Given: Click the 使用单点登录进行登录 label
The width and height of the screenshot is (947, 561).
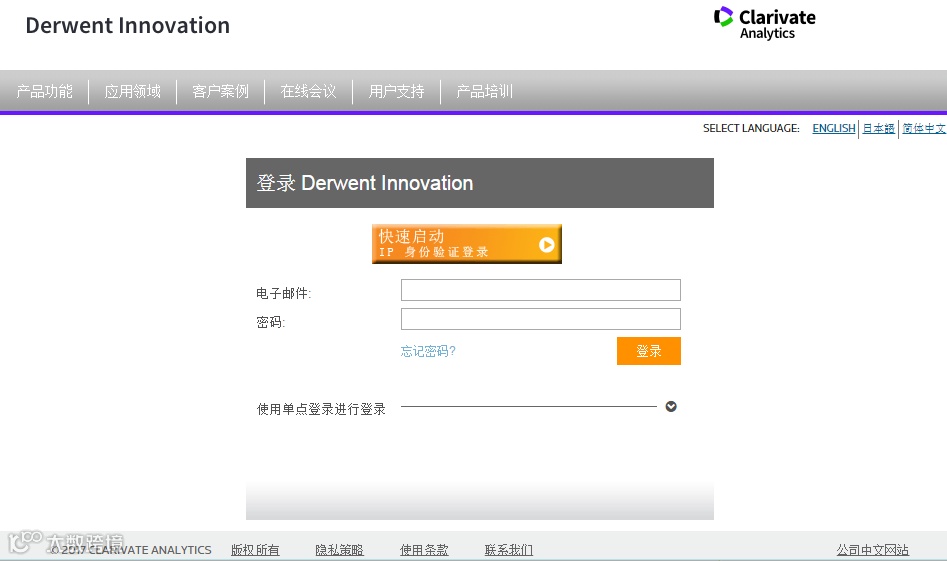Looking at the screenshot, I should 321,409.
